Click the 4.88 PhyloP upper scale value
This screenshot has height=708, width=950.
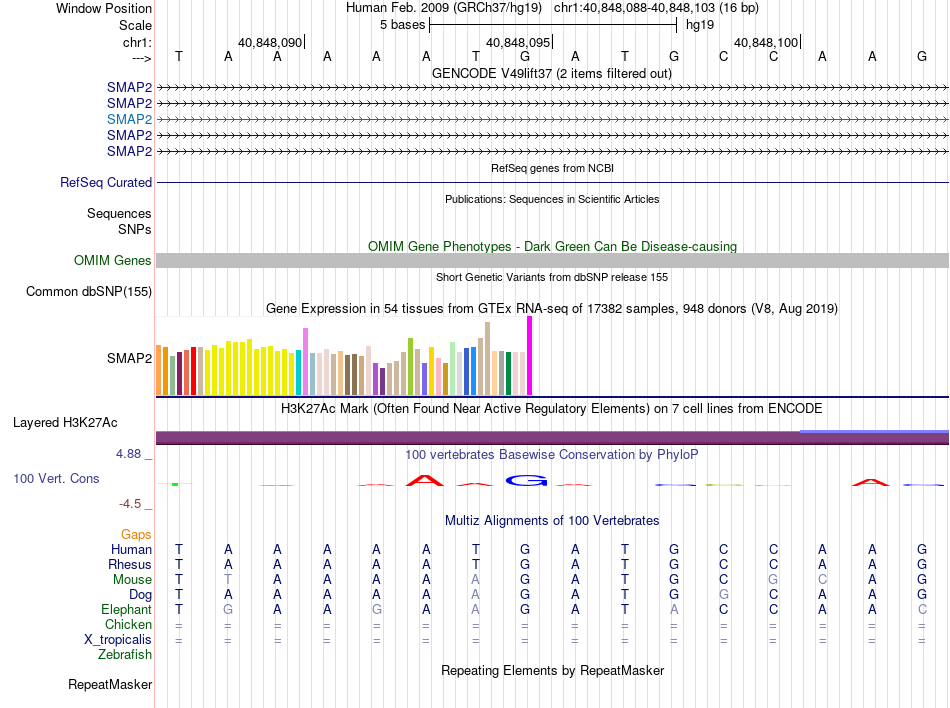(x=128, y=454)
